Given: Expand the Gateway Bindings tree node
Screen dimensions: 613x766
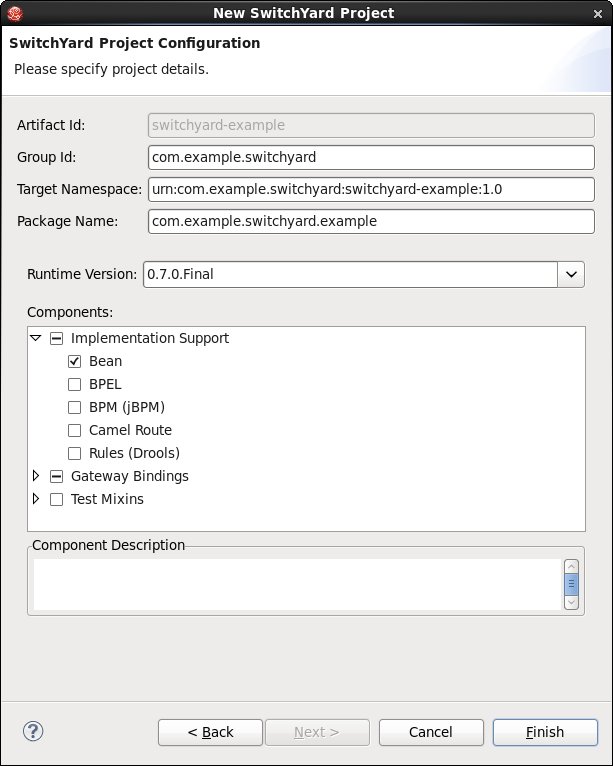Looking at the screenshot, I should [36, 476].
